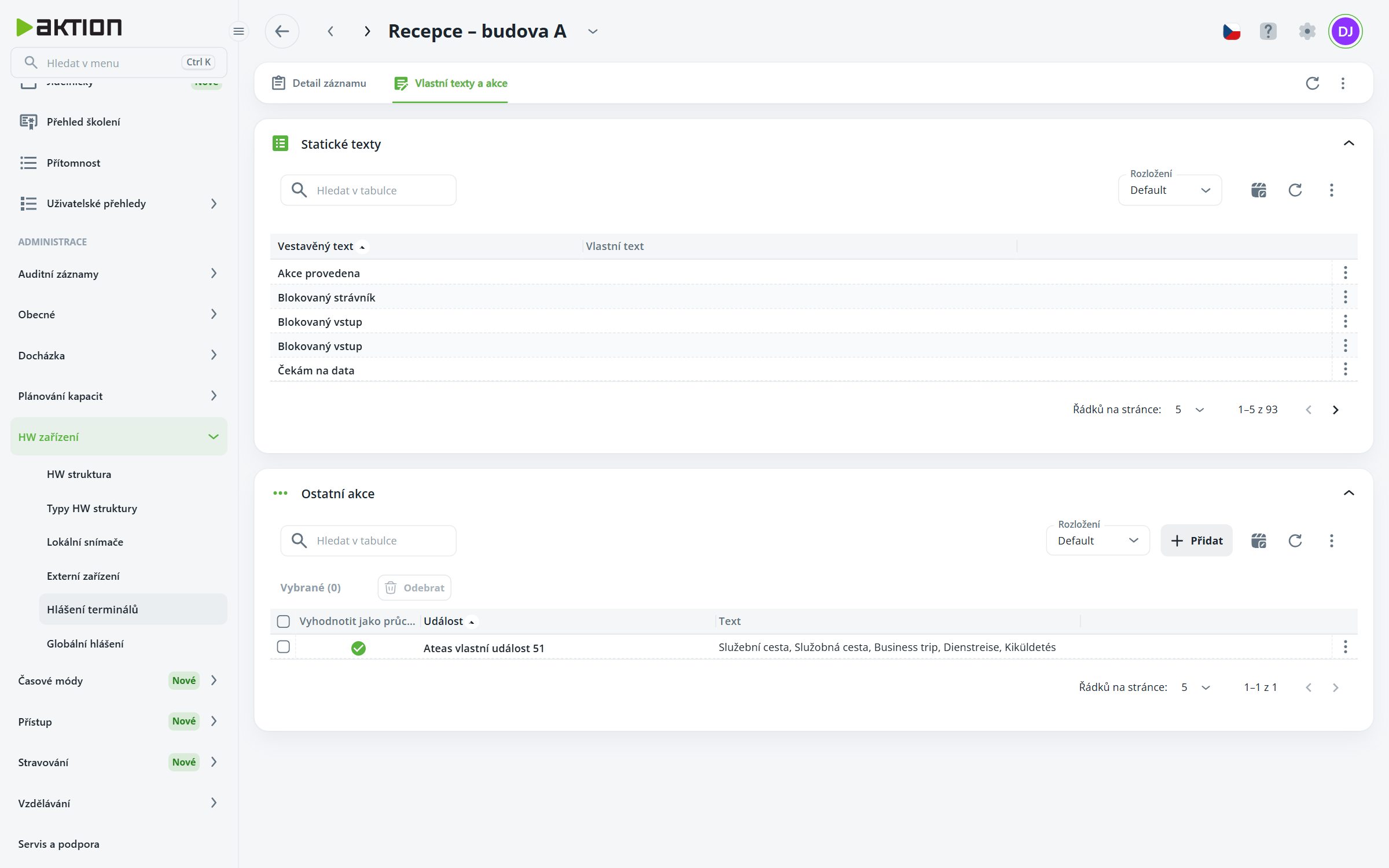Open Statické texty table kebab menu

pos(1331,190)
